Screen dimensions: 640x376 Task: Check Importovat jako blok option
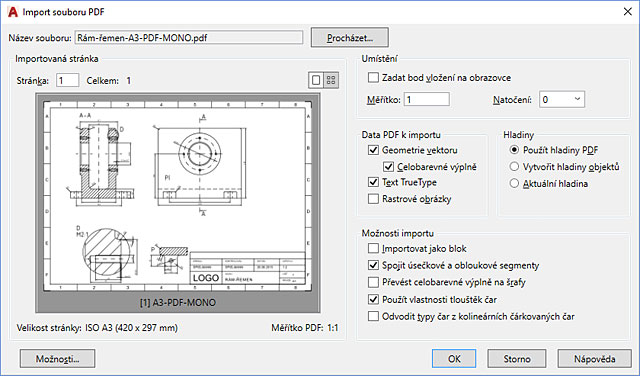tap(373, 248)
